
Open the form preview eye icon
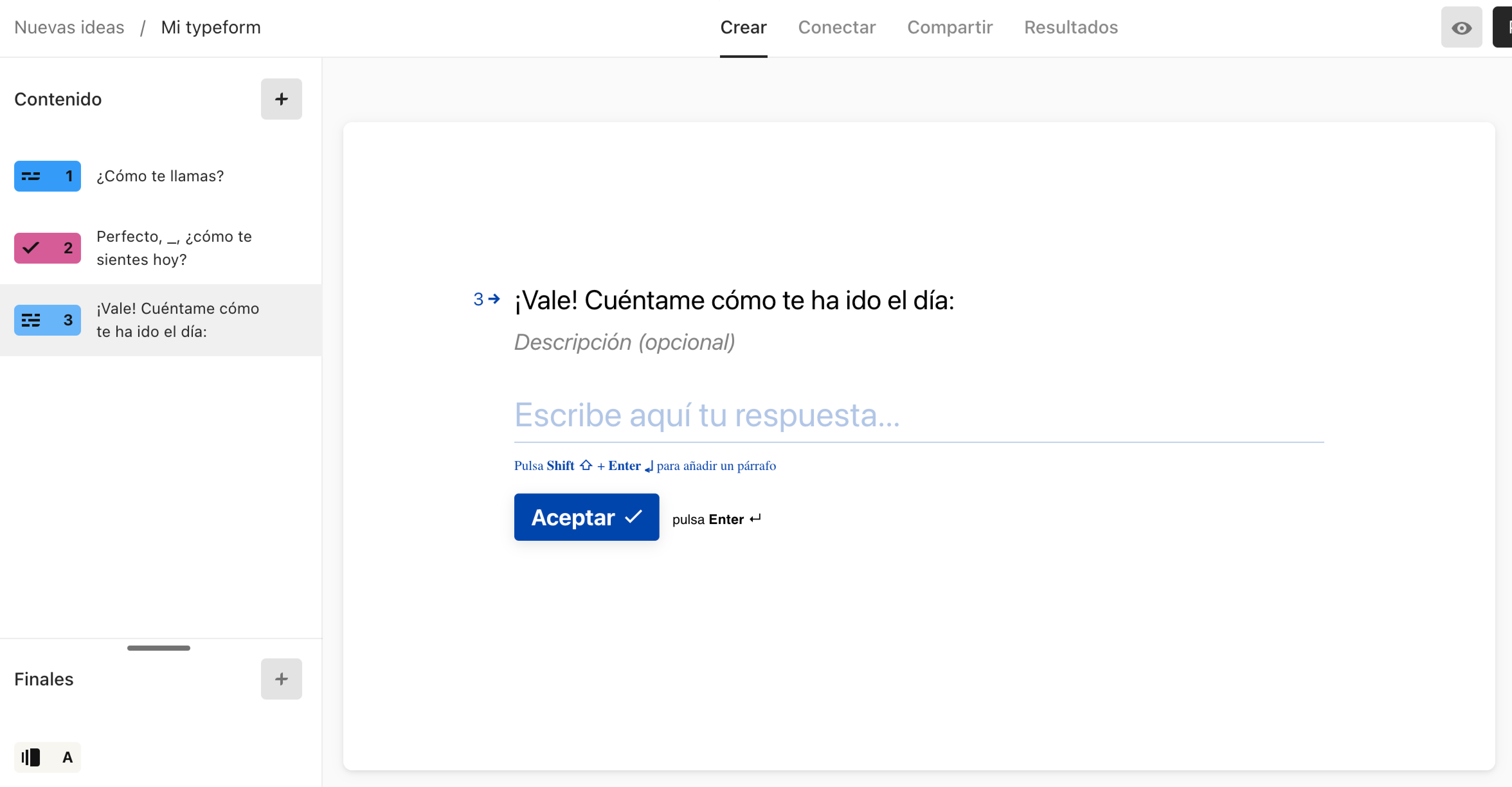tap(1461, 28)
